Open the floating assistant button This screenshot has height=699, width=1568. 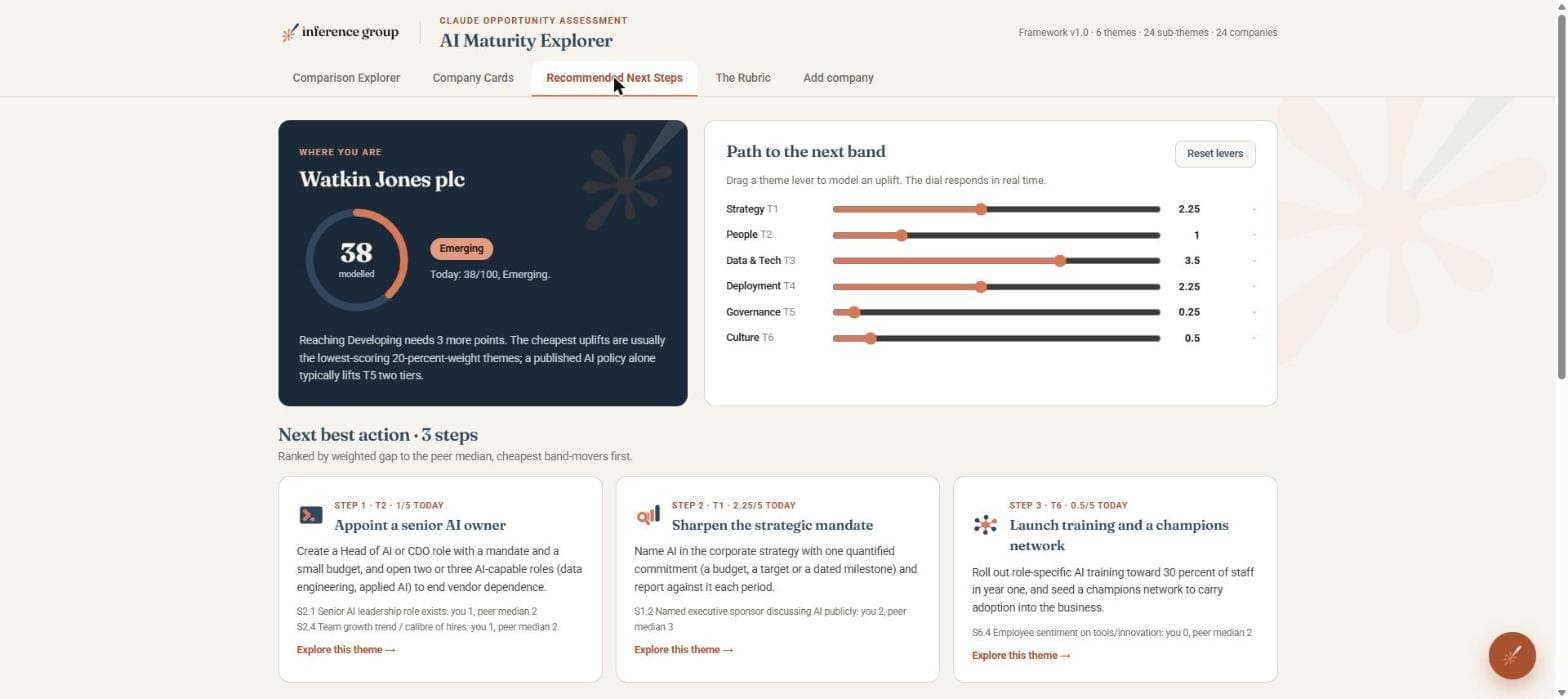(x=1511, y=656)
